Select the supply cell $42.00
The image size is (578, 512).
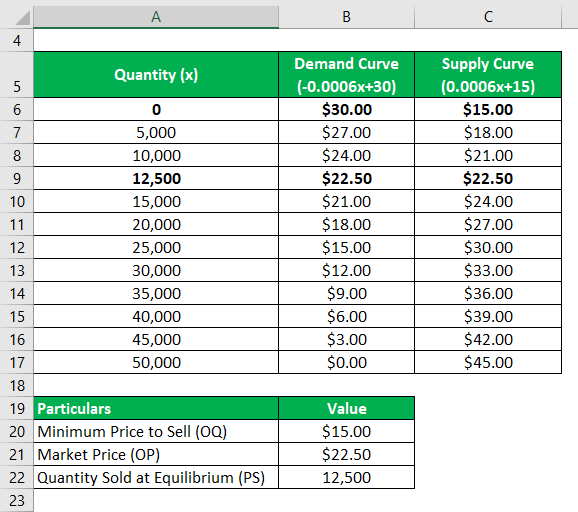coord(488,339)
